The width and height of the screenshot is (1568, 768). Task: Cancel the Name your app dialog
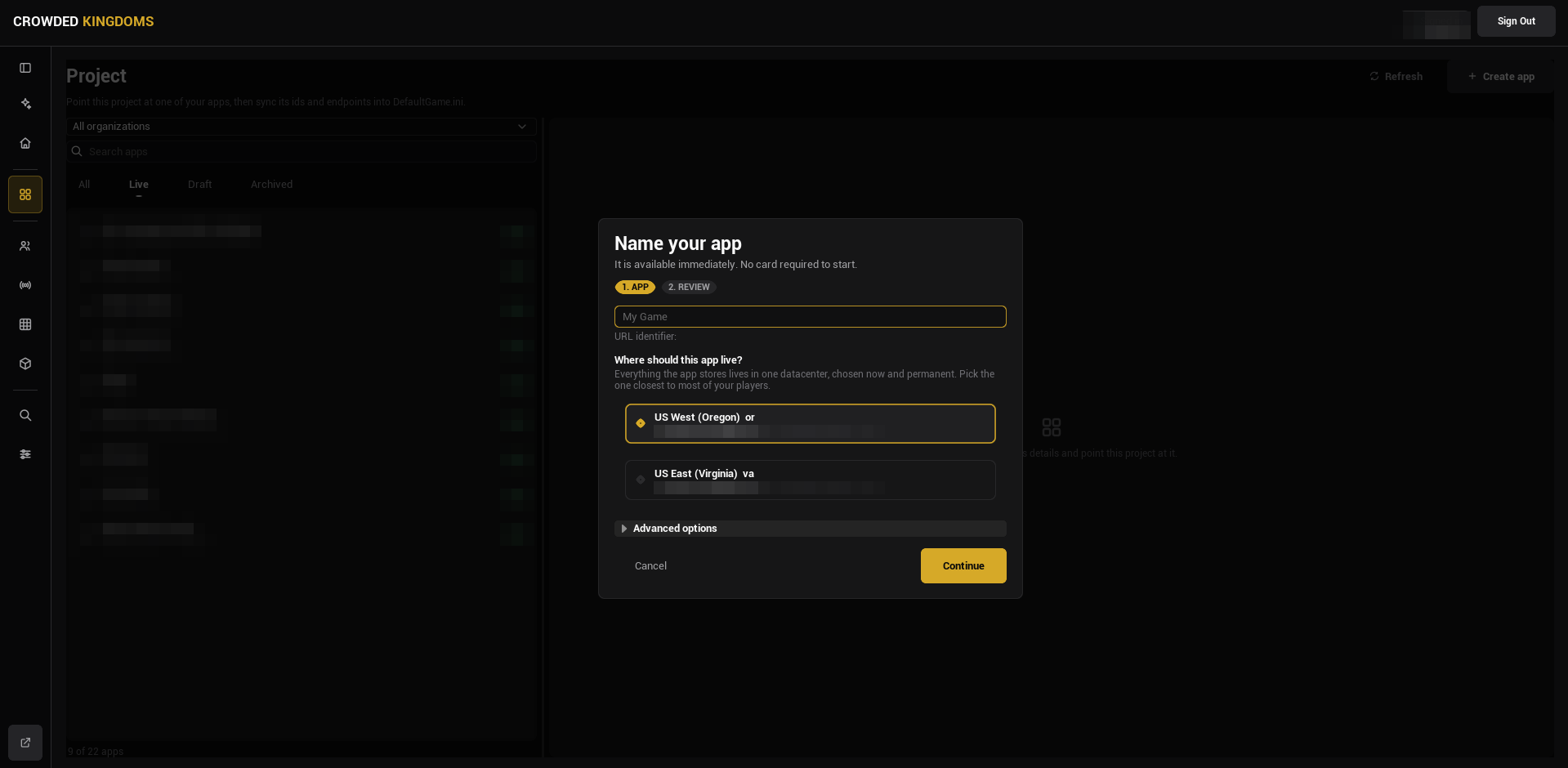[x=650, y=565]
